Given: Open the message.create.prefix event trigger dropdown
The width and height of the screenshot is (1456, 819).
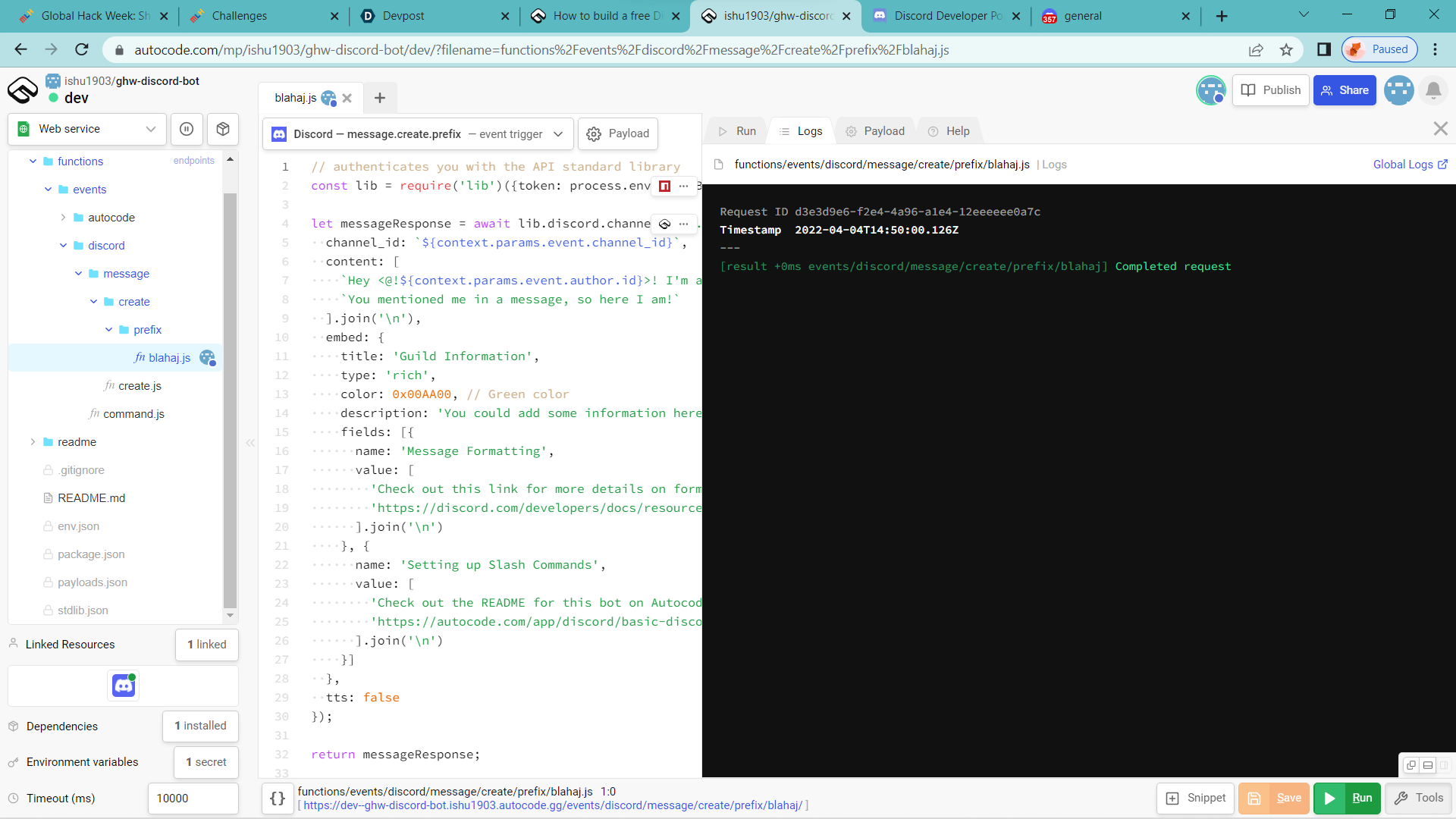Looking at the screenshot, I should coord(559,134).
